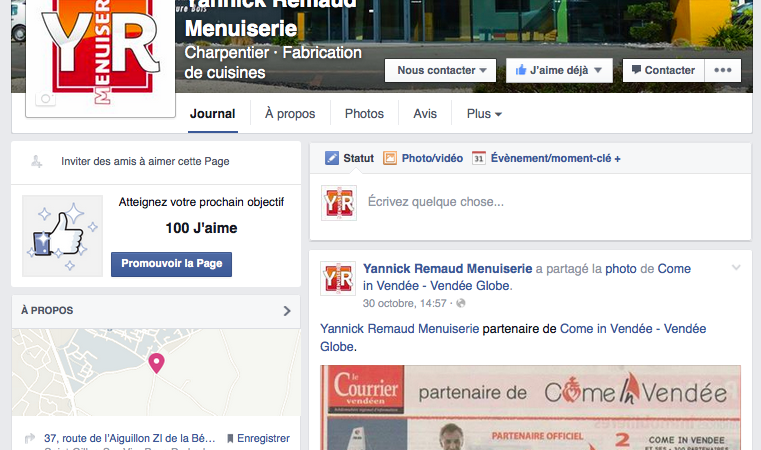The image size is (761, 450).
Task: Open the post options chevron
Action: tap(736, 267)
